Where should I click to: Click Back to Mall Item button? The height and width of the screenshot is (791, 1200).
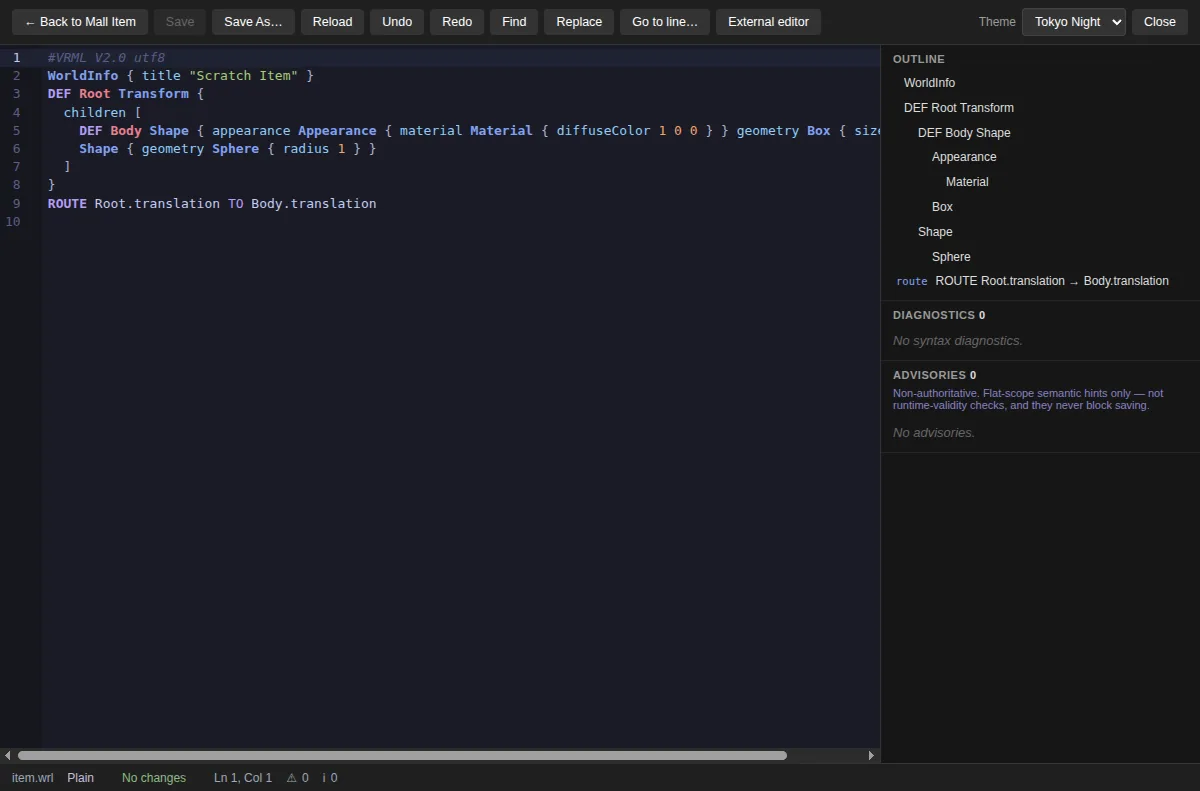(x=80, y=22)
